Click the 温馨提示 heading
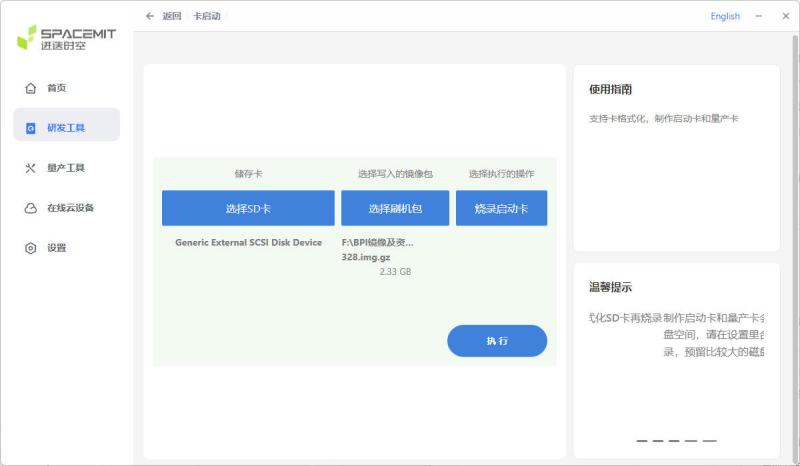 [x=610, y=287]
